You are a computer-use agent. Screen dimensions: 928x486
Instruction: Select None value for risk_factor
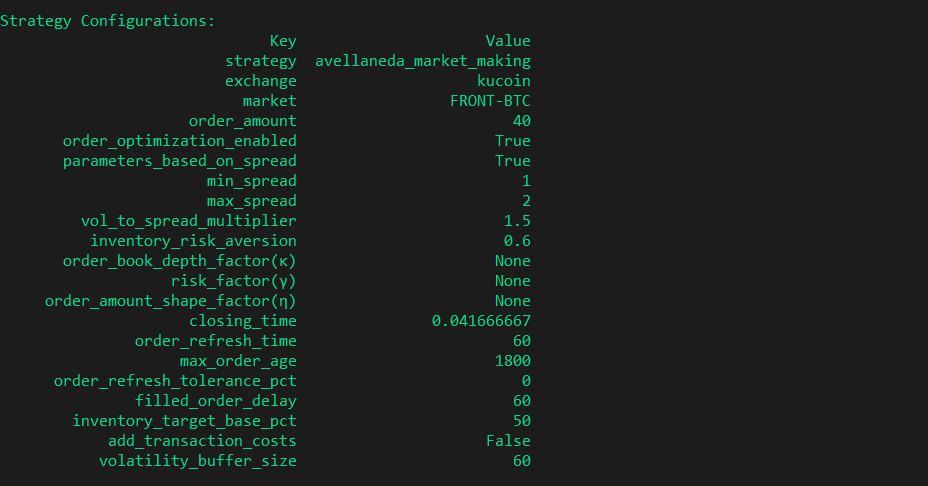tap(512, 281)
